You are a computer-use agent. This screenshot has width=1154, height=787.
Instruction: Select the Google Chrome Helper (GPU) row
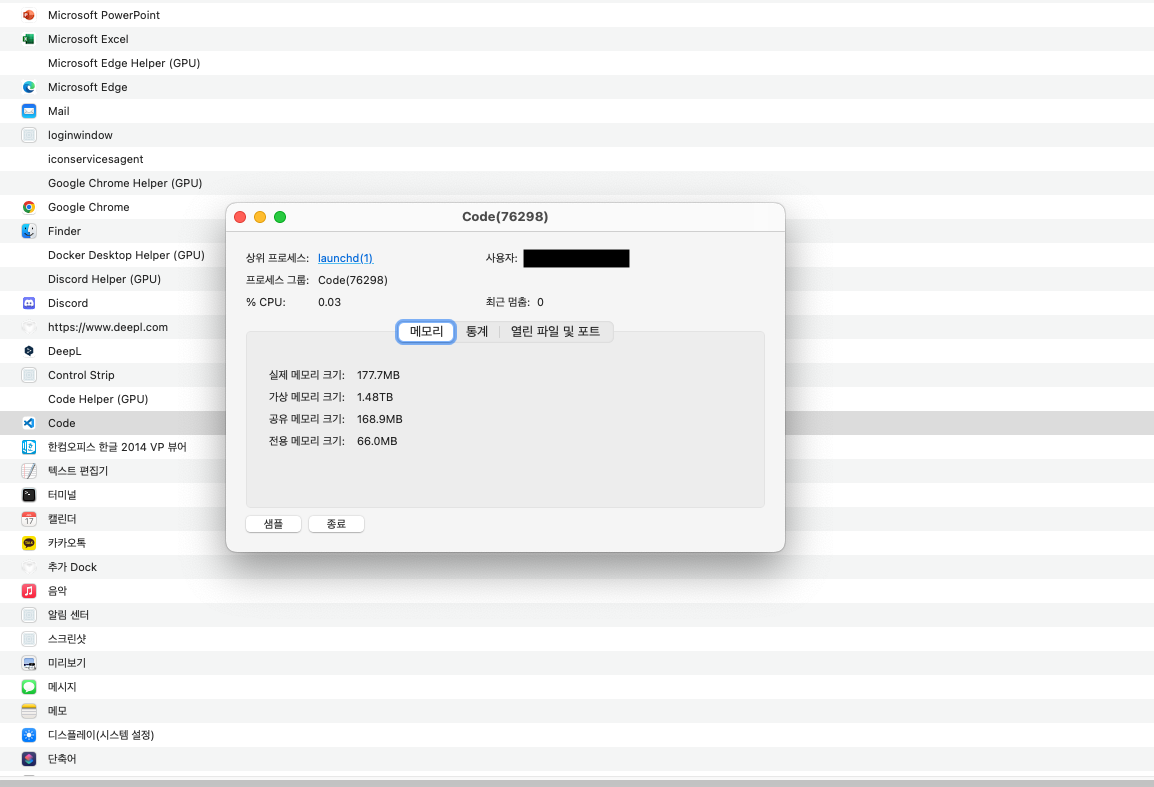(577, 183)
